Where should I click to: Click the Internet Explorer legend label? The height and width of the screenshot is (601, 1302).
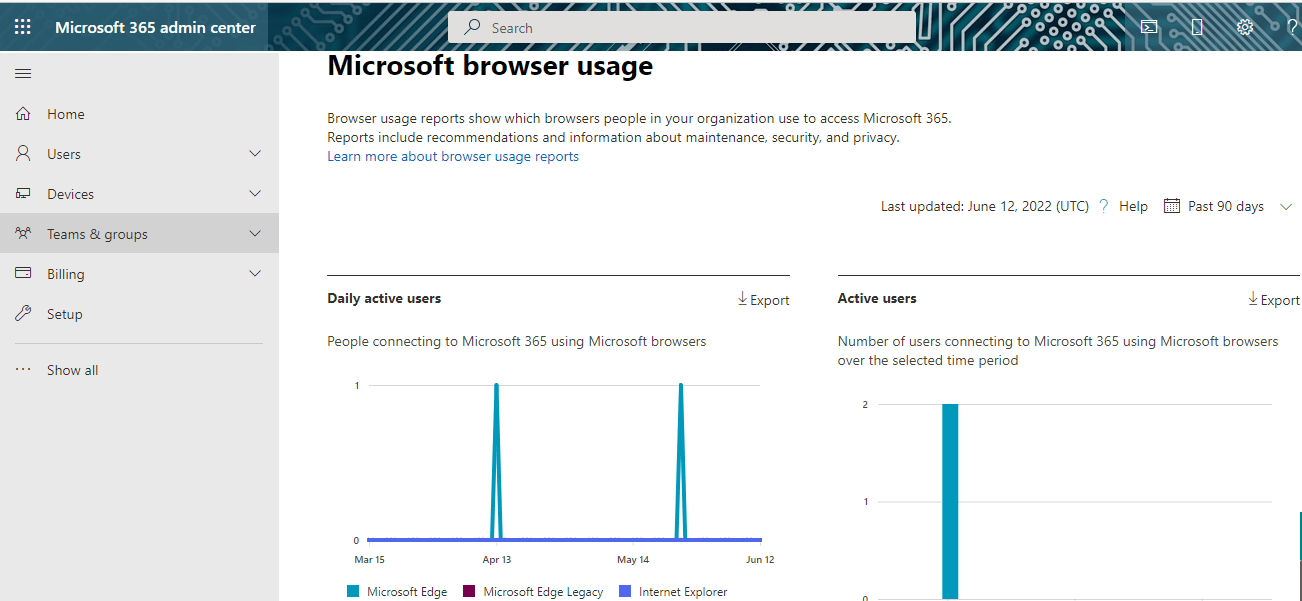tap(683, 591)
